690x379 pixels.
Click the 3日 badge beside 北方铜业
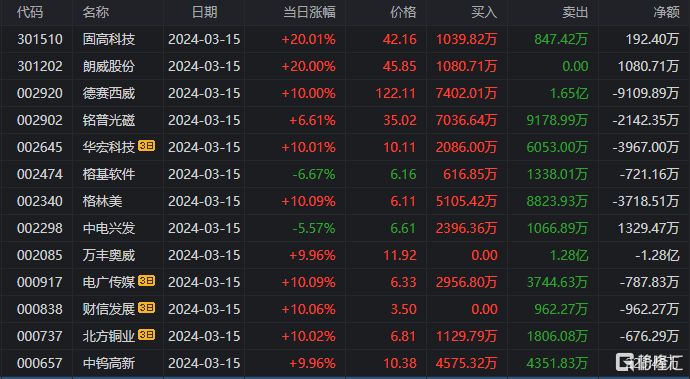pyautogui.click(x=147, y=335)
